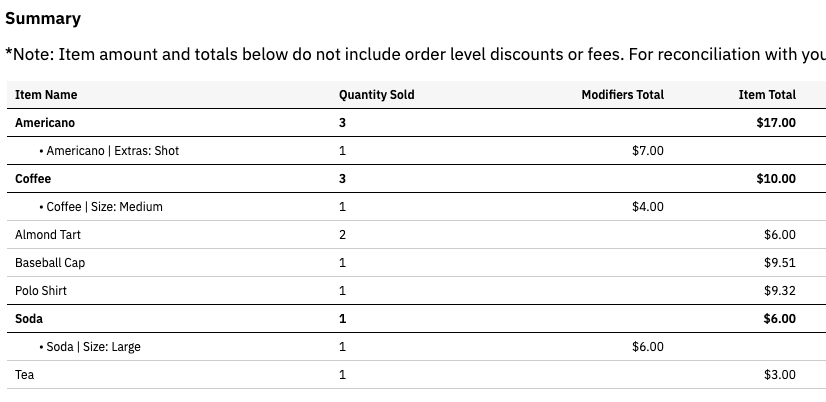Click the $7.00 modifiers total value

coord(647,151)
